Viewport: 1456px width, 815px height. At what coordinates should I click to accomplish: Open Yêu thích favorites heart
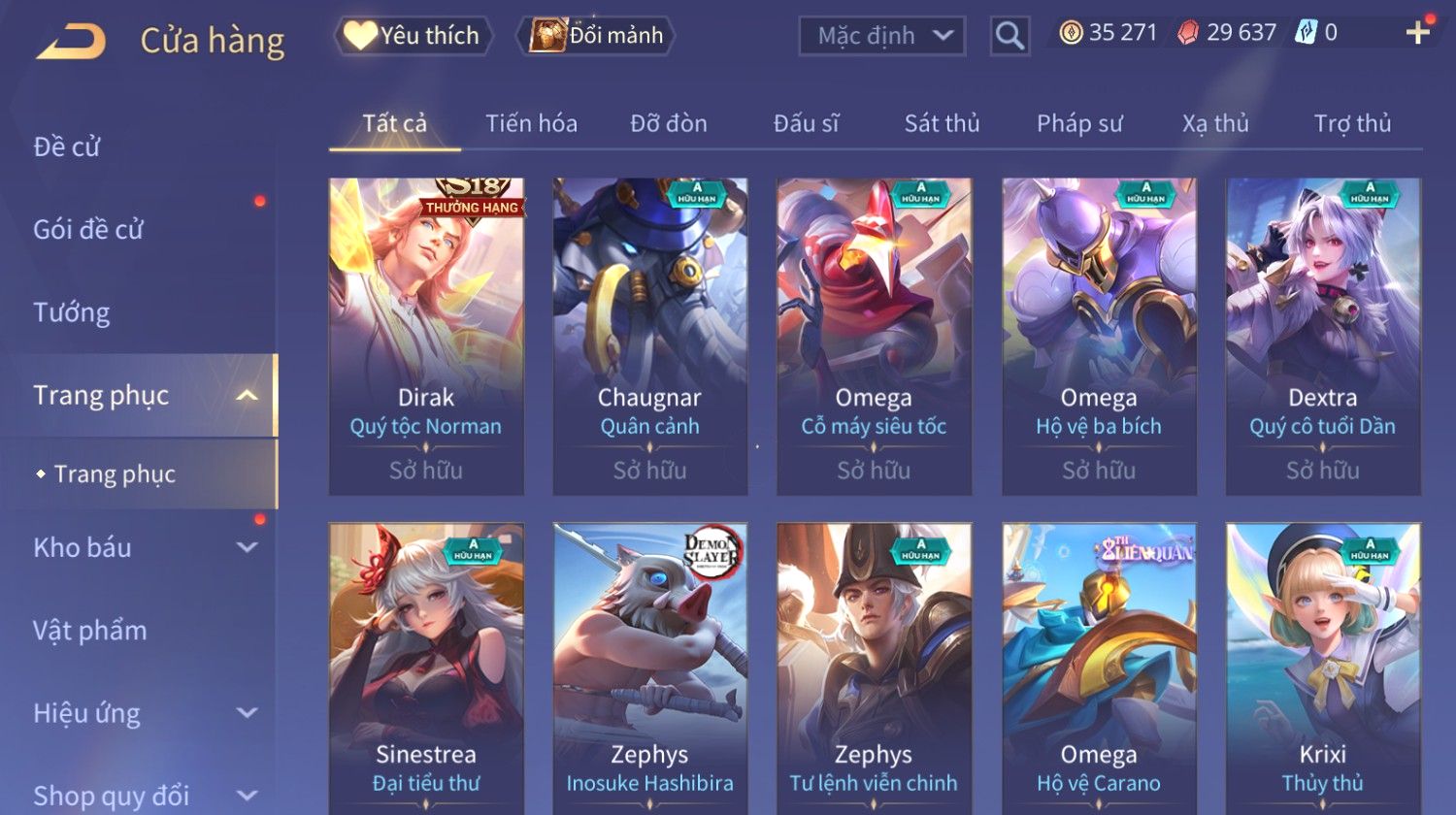359,36
